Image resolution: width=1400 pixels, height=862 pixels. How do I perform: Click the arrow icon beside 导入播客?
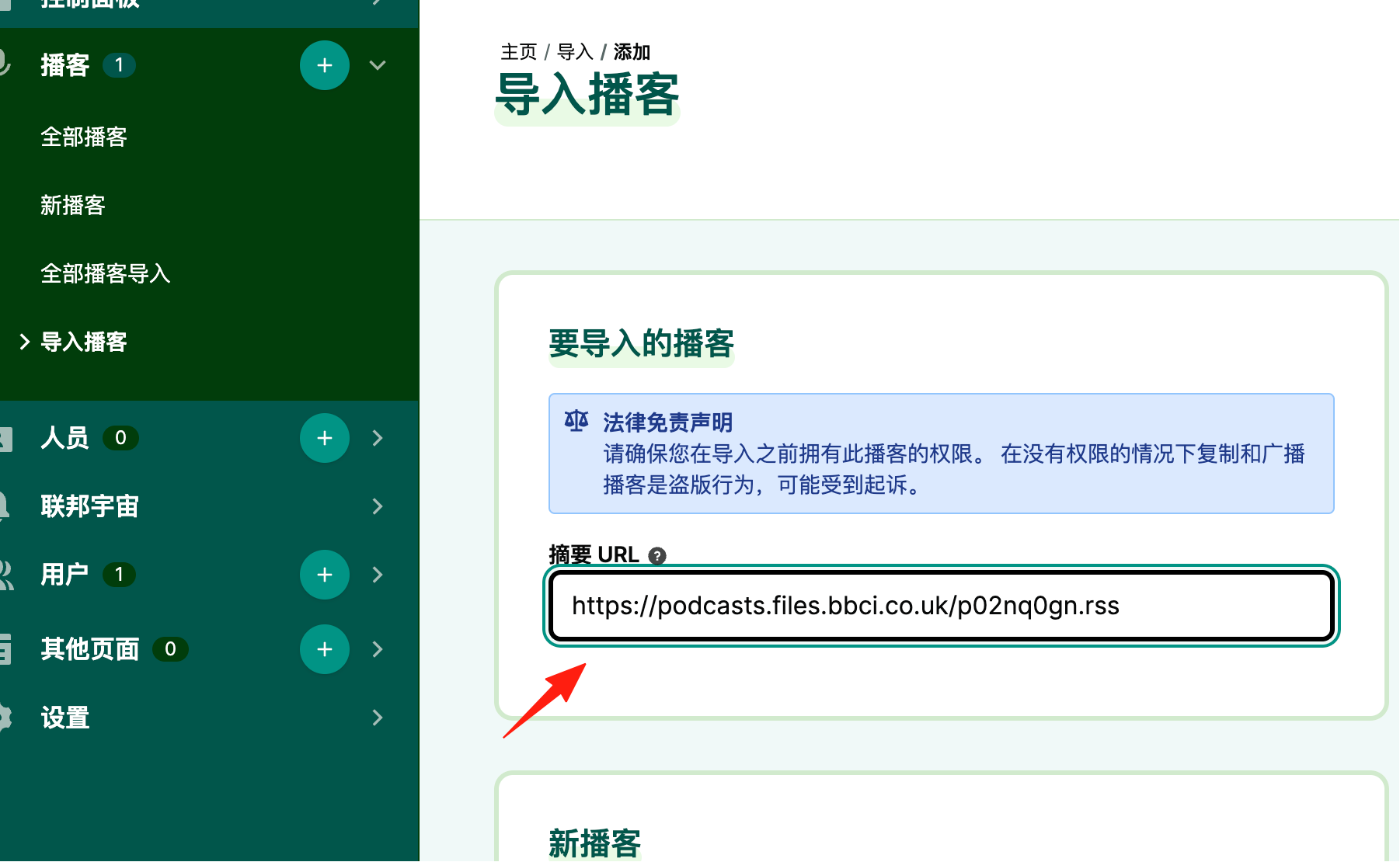25,342
